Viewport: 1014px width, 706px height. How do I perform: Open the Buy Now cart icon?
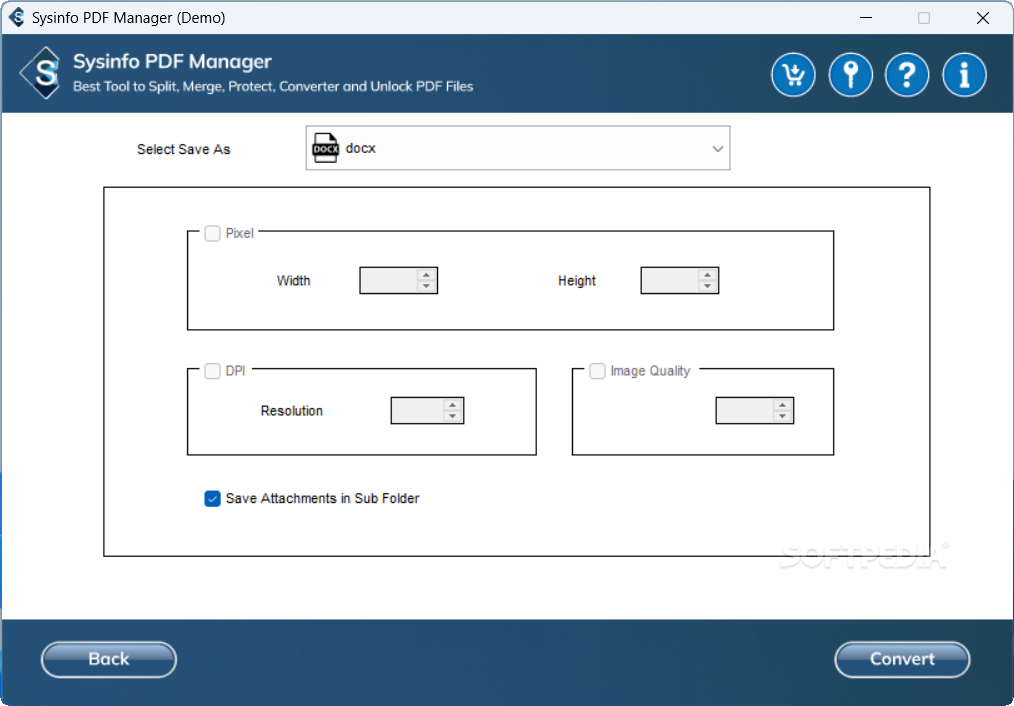(793, 74)
